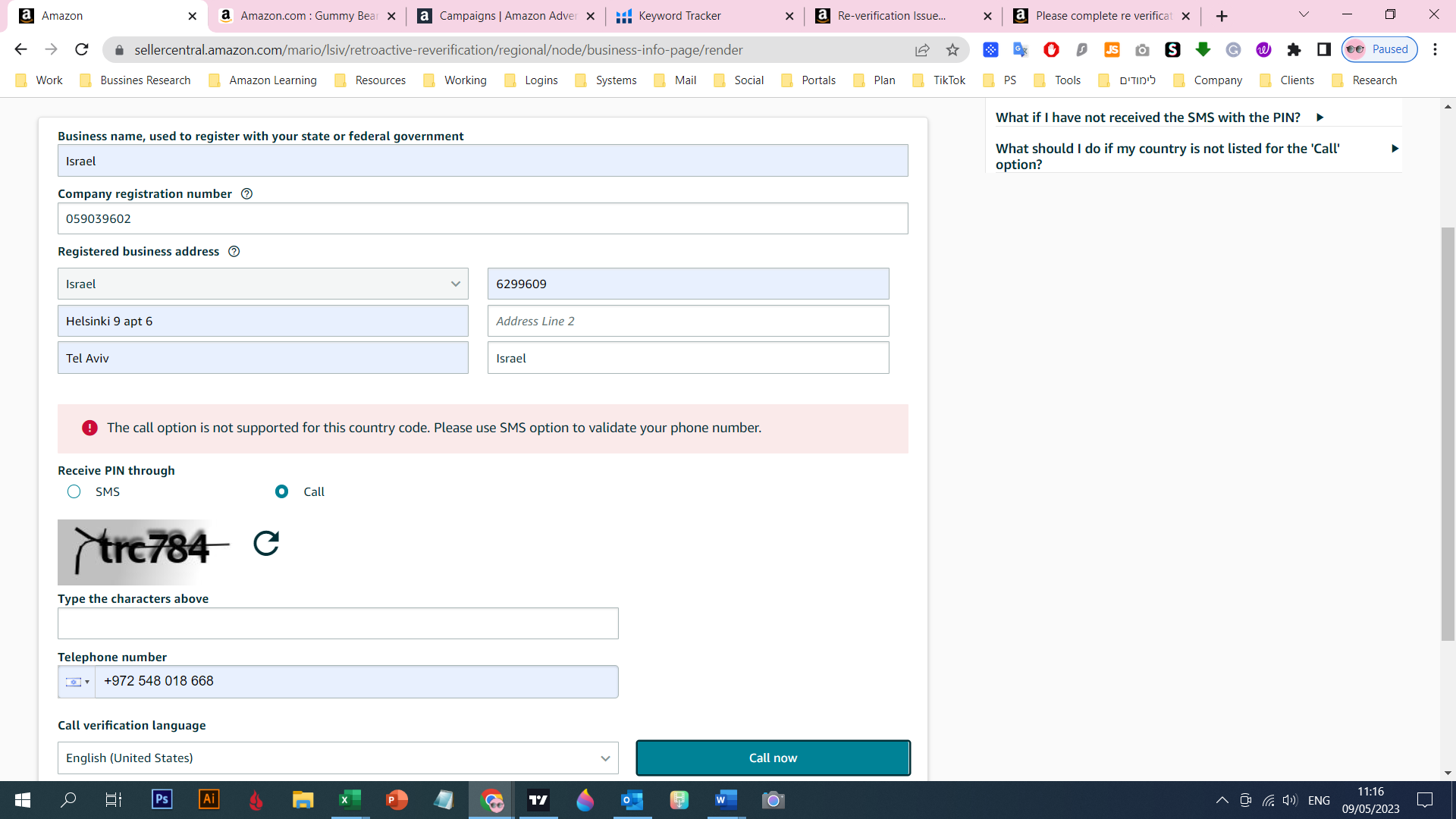The image size is (1456, 819).
Task: Open Word from the taskbar
Action: tap(726, 799)
